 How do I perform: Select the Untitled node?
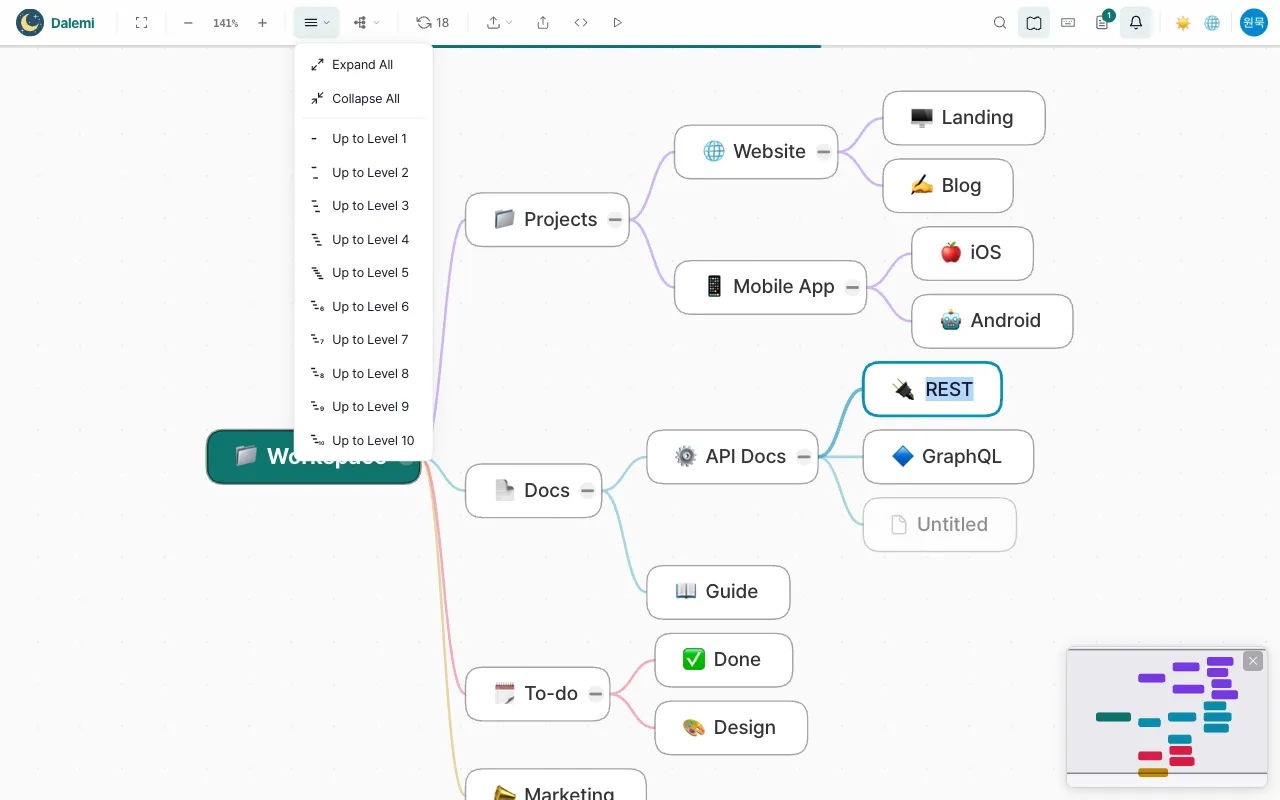(940, 525)
